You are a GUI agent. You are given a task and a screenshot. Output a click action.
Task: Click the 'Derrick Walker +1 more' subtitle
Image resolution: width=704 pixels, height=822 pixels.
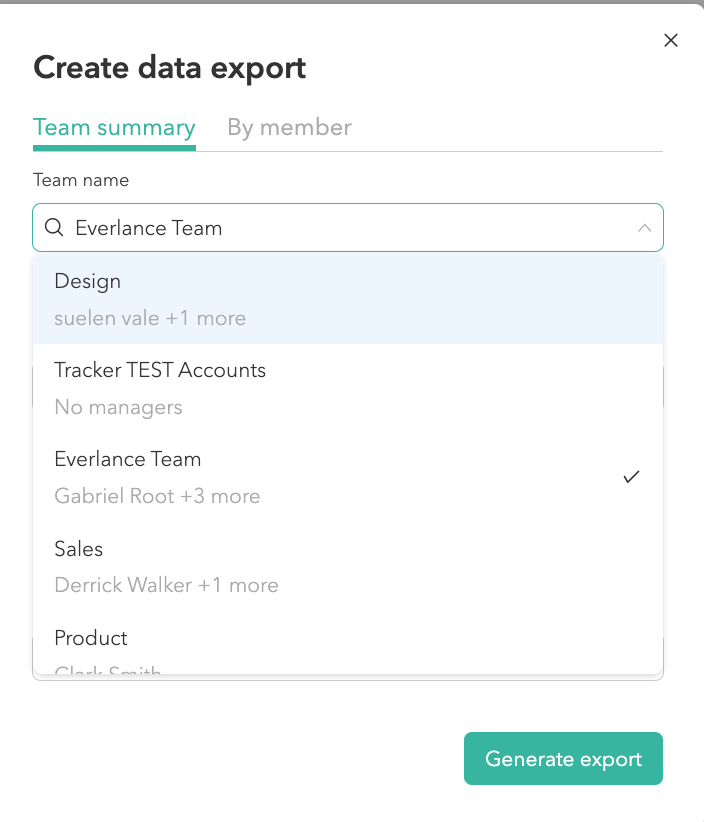coord(166,585)
